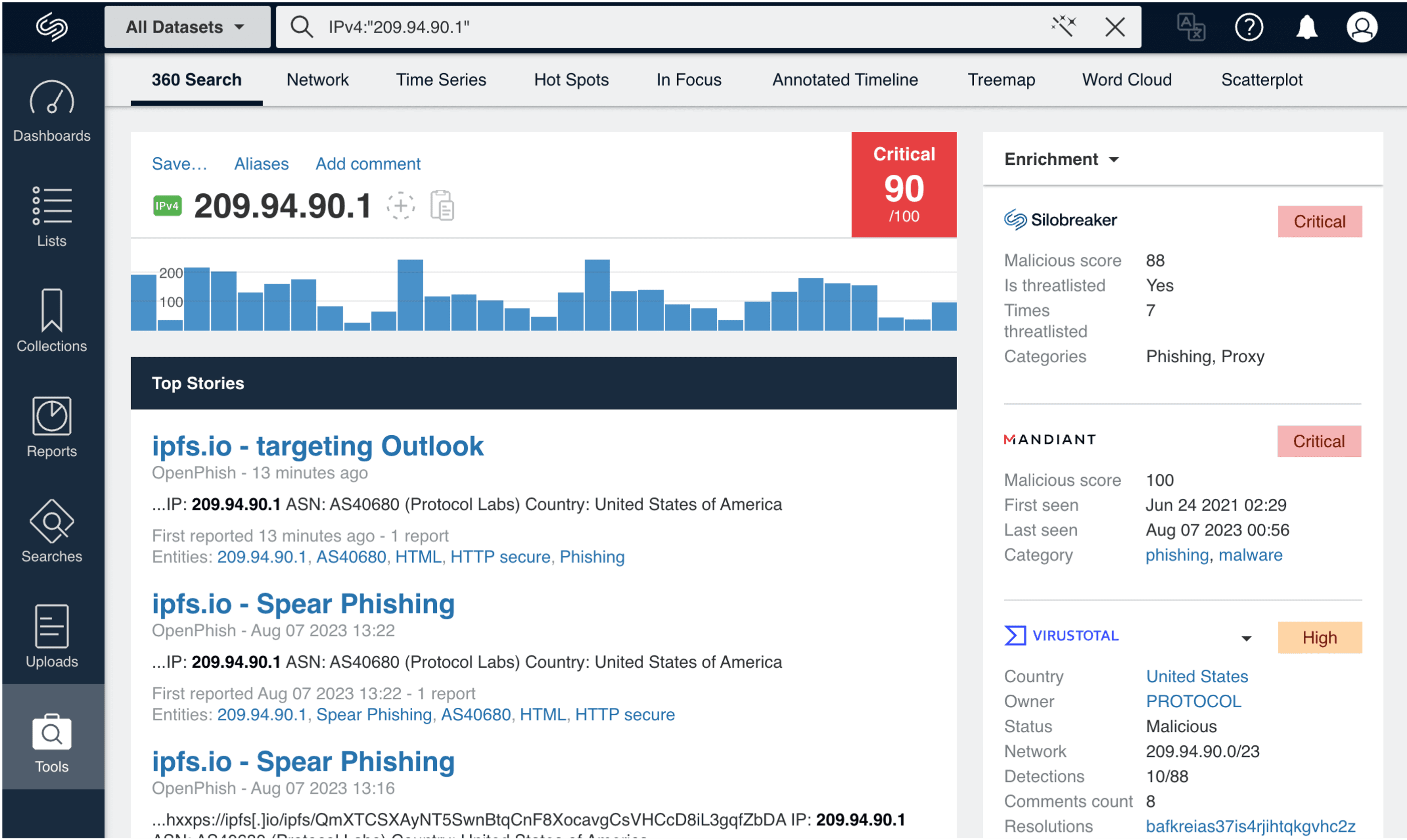The height and width of the screenshot is (840, 1407).
Task: Click Silobreaker Critical rating badge
Action: click(1320, 221)
